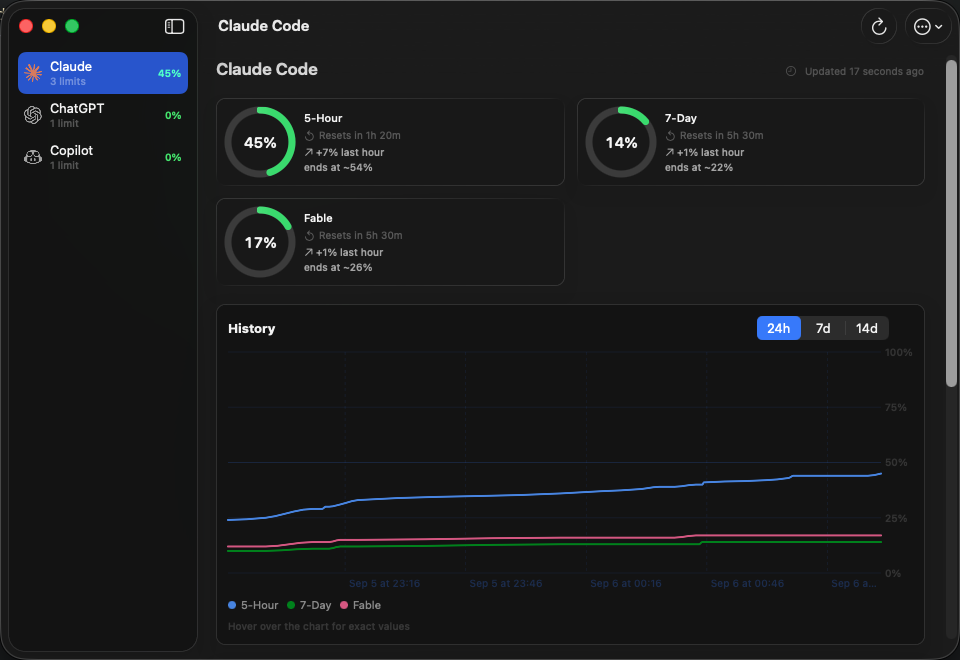Click the Copilot logo icon
960x660 pixels.
click(x=33, y=157)
